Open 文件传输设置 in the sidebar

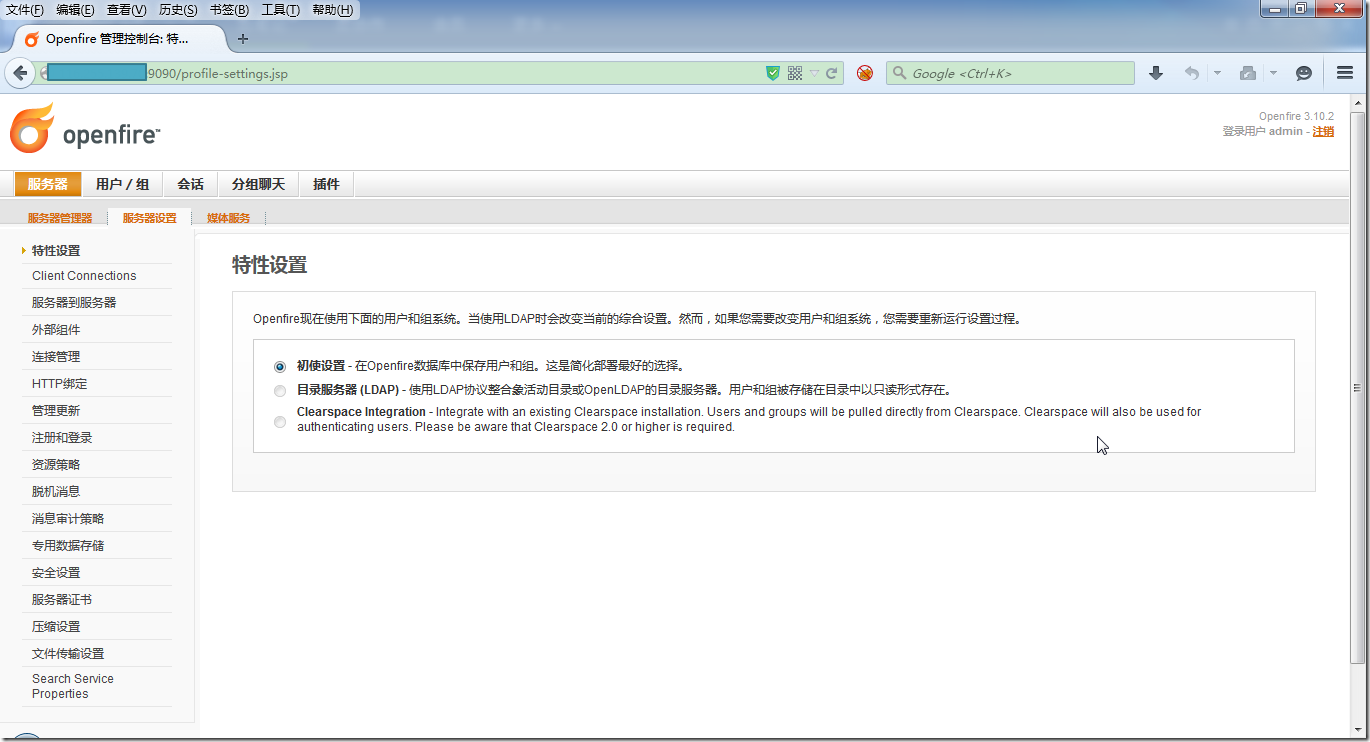click(68, 654)
